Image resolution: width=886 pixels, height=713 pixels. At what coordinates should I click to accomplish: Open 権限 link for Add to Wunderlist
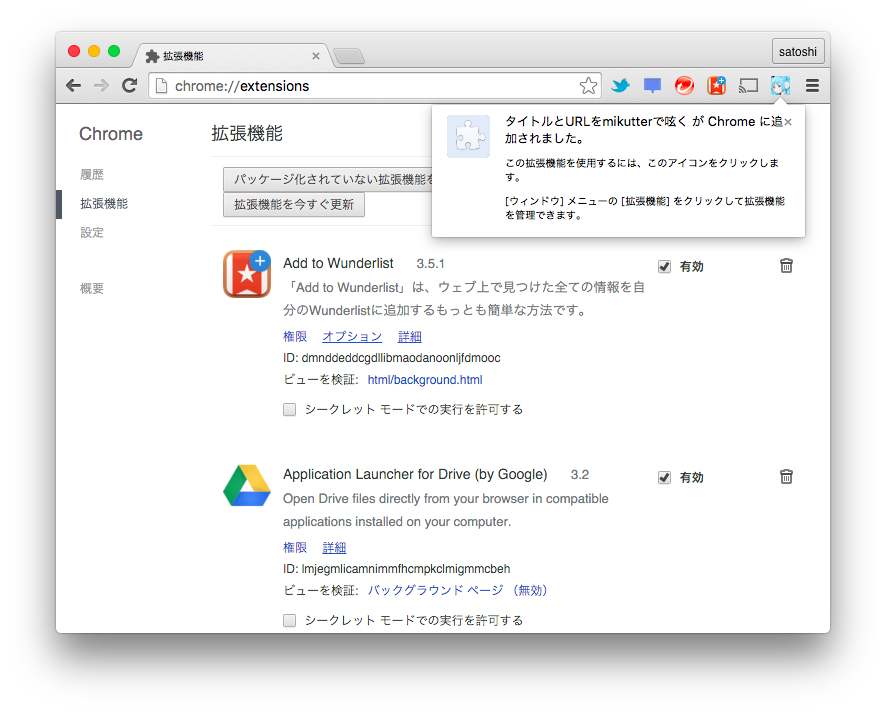pyautogui.click(x=295, y=337)
